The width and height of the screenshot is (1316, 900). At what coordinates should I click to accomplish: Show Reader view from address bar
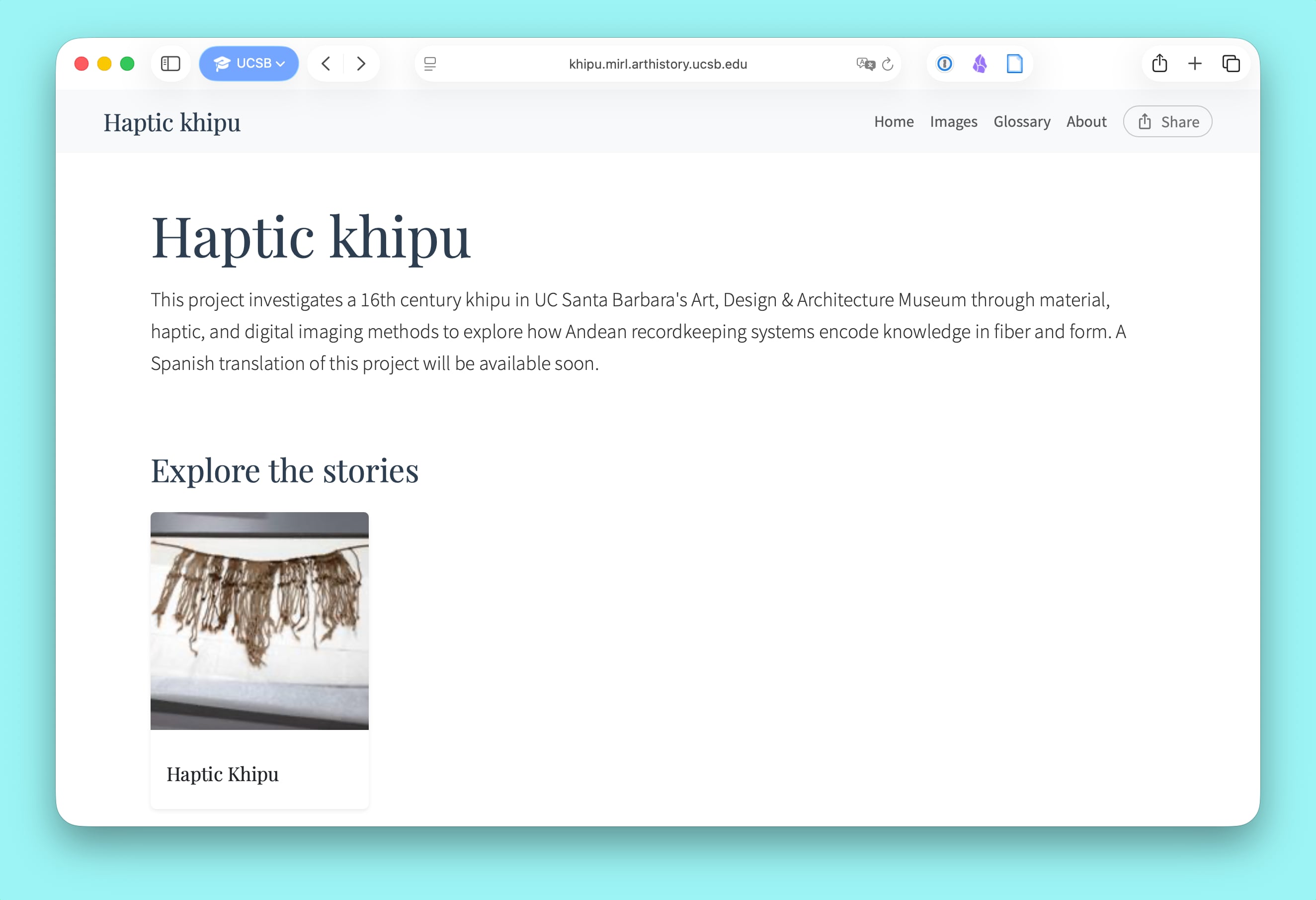click(x=430, y=64)
